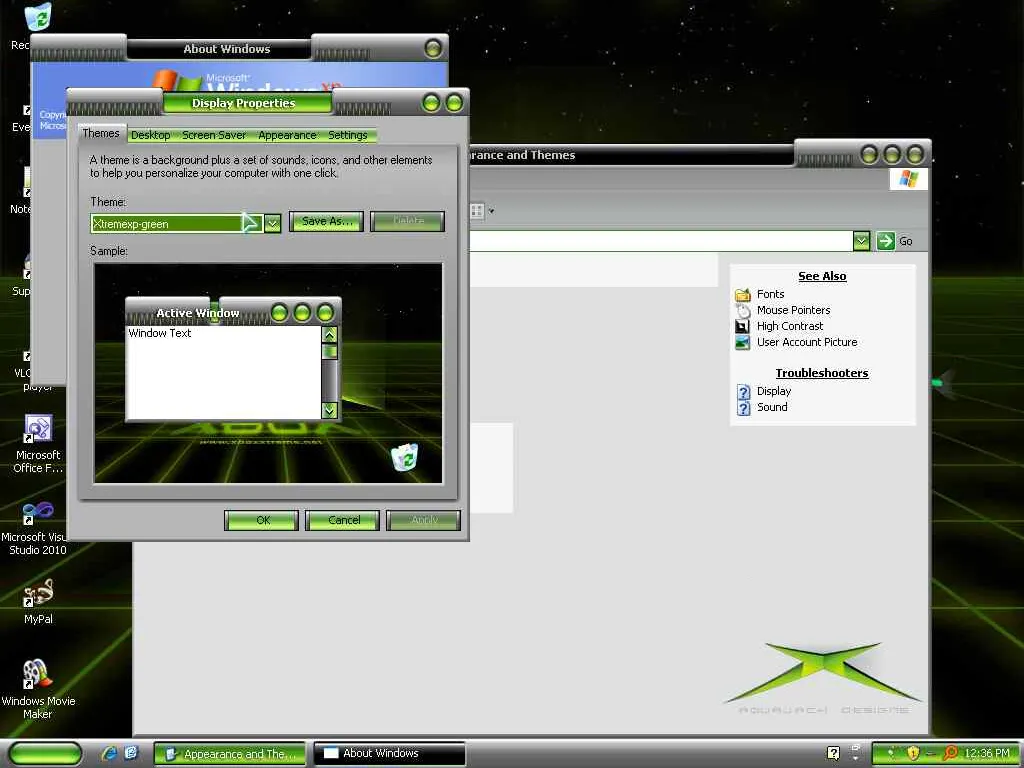Click the system clock 12:36 PM

(x=987, y=754)
